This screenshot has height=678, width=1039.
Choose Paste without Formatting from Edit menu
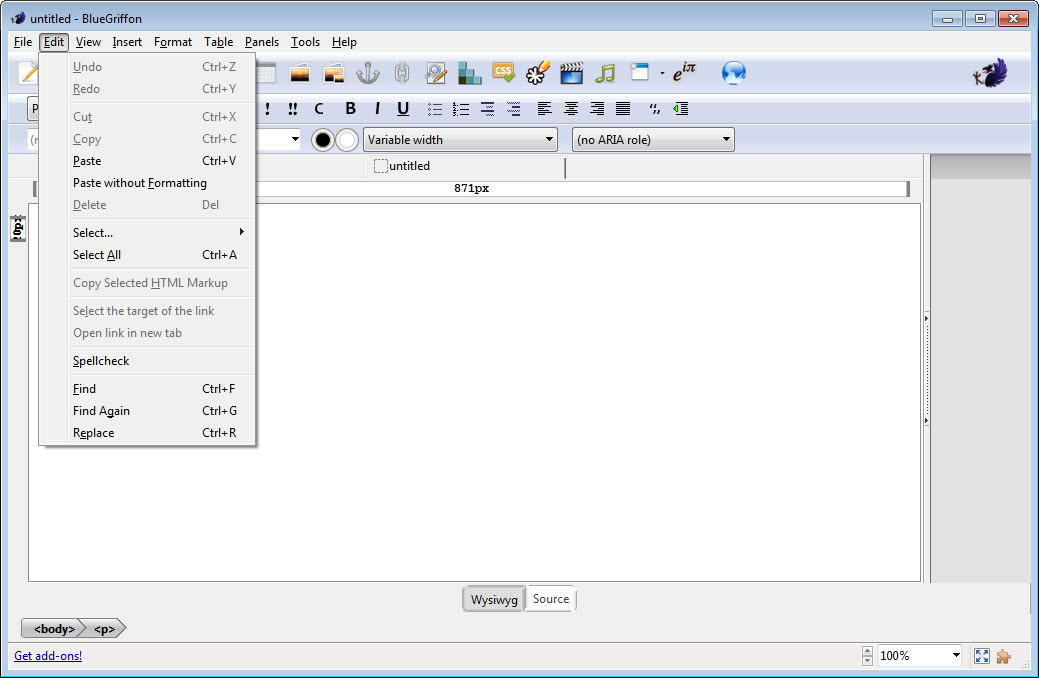(140, 183)
